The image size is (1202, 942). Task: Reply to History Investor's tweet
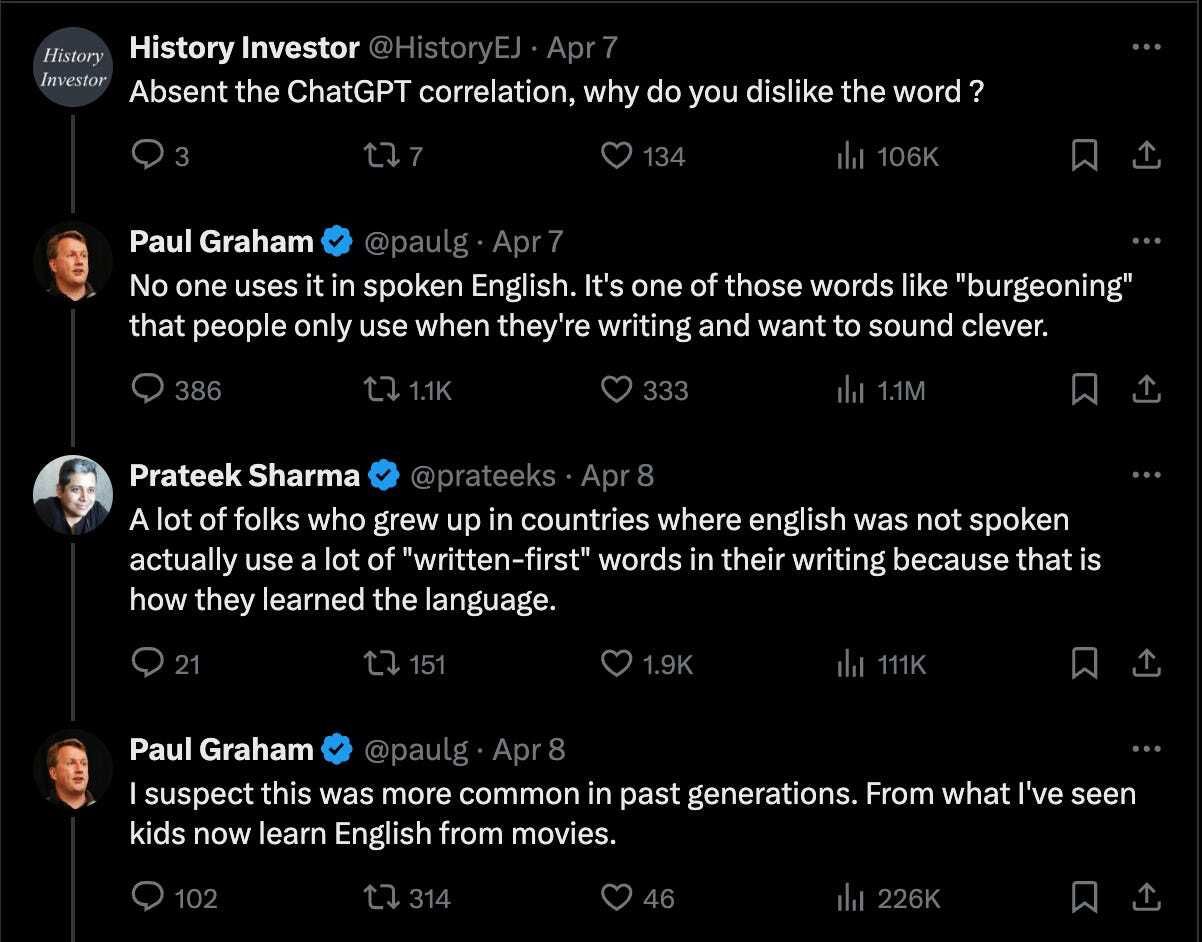tap(146, 156)
